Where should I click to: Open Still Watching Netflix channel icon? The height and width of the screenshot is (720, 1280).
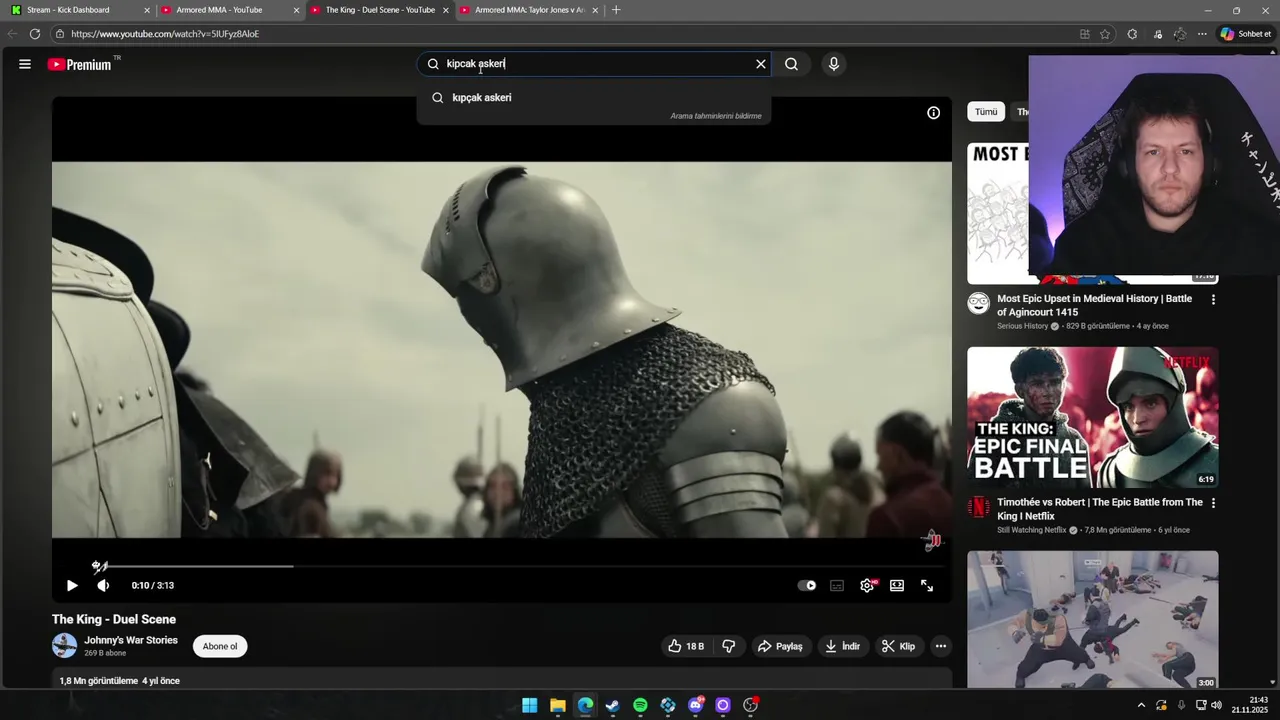pyautogui.click(x=978, y=507)
